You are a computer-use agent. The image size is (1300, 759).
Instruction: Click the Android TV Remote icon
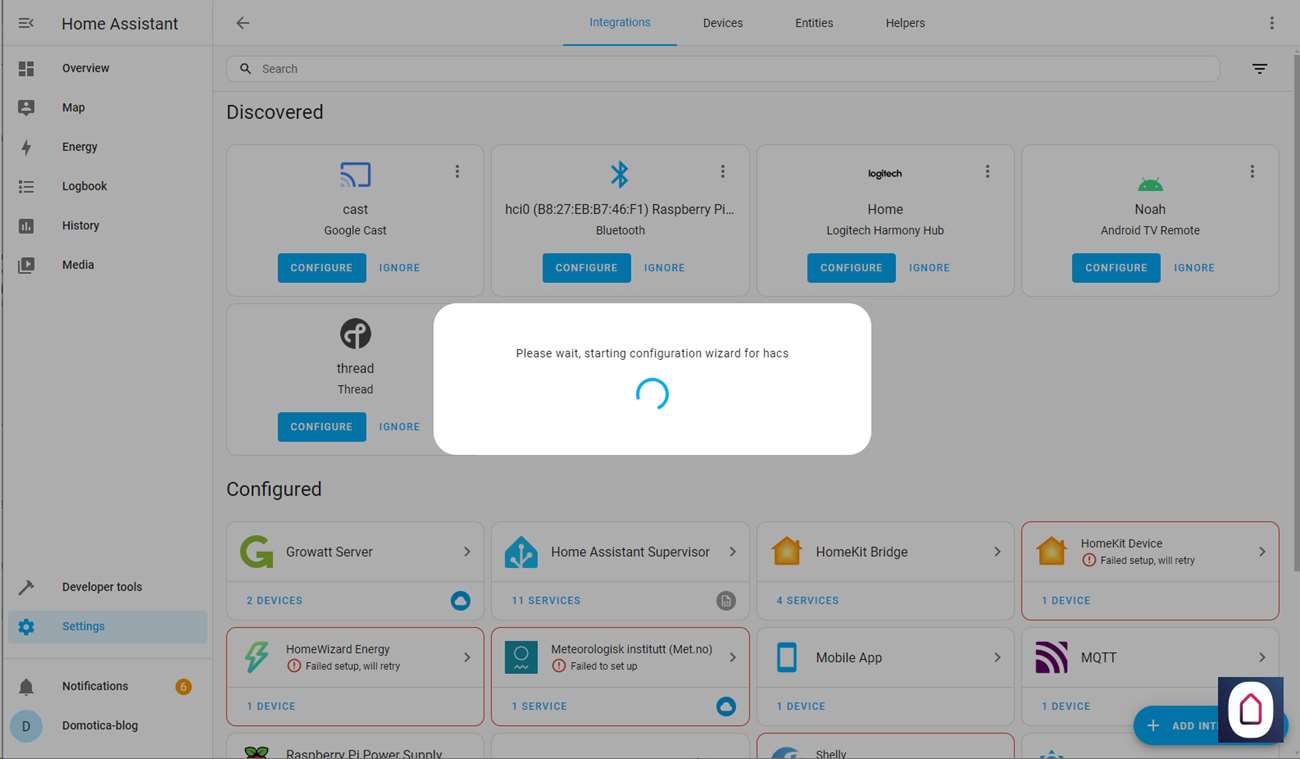(x=1150, y=184)
